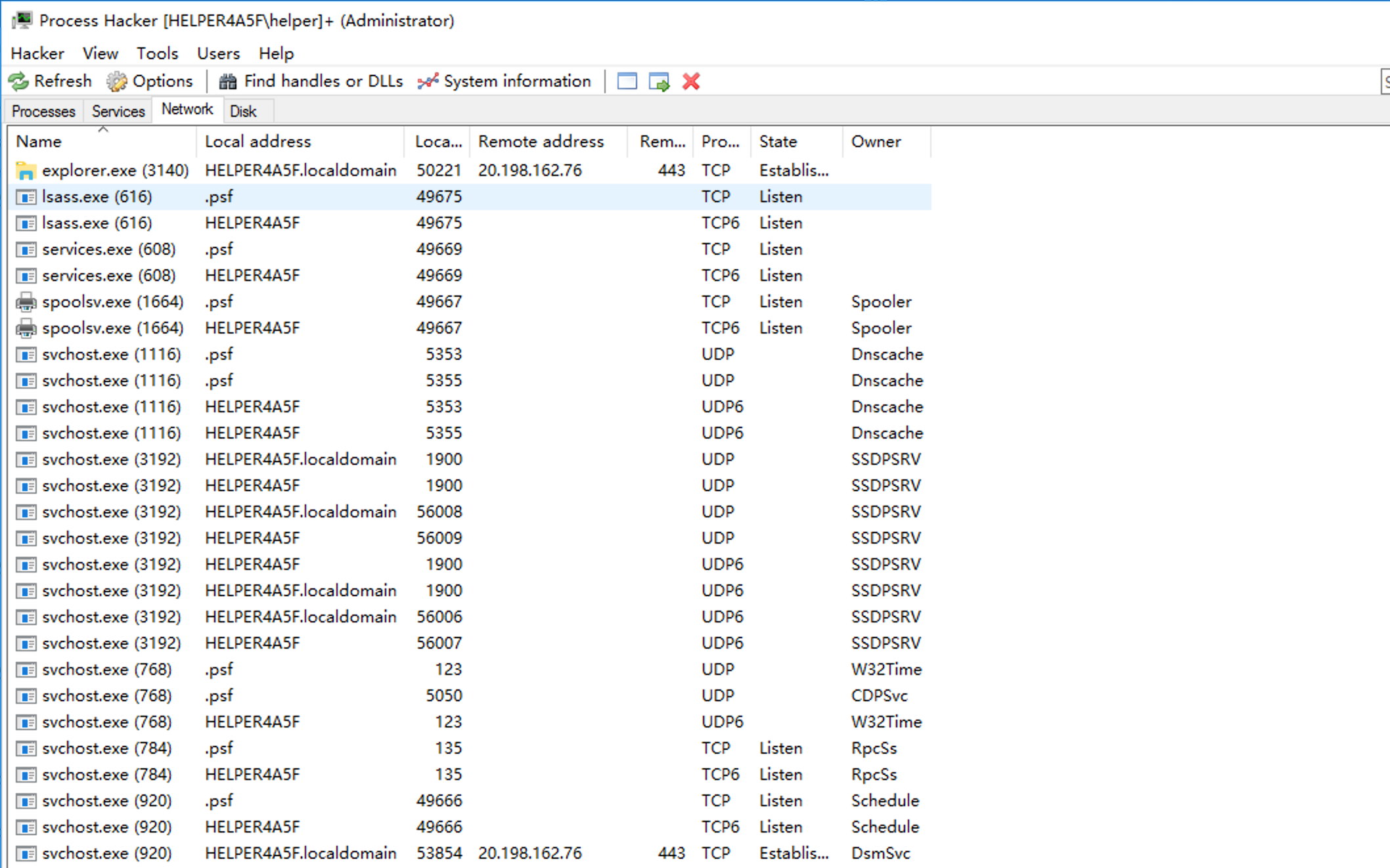Open the System information graph icon

coord(428,81)
